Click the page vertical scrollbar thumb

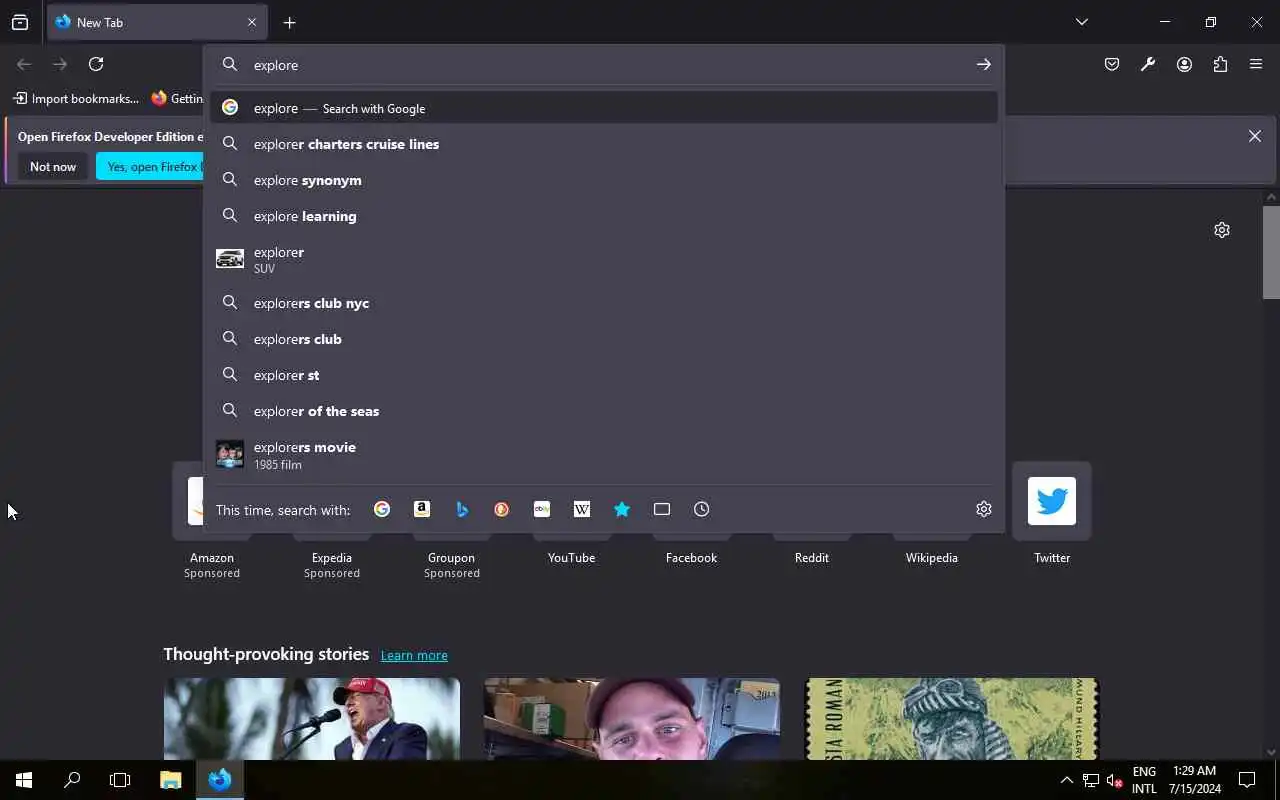coord(1271,252)
